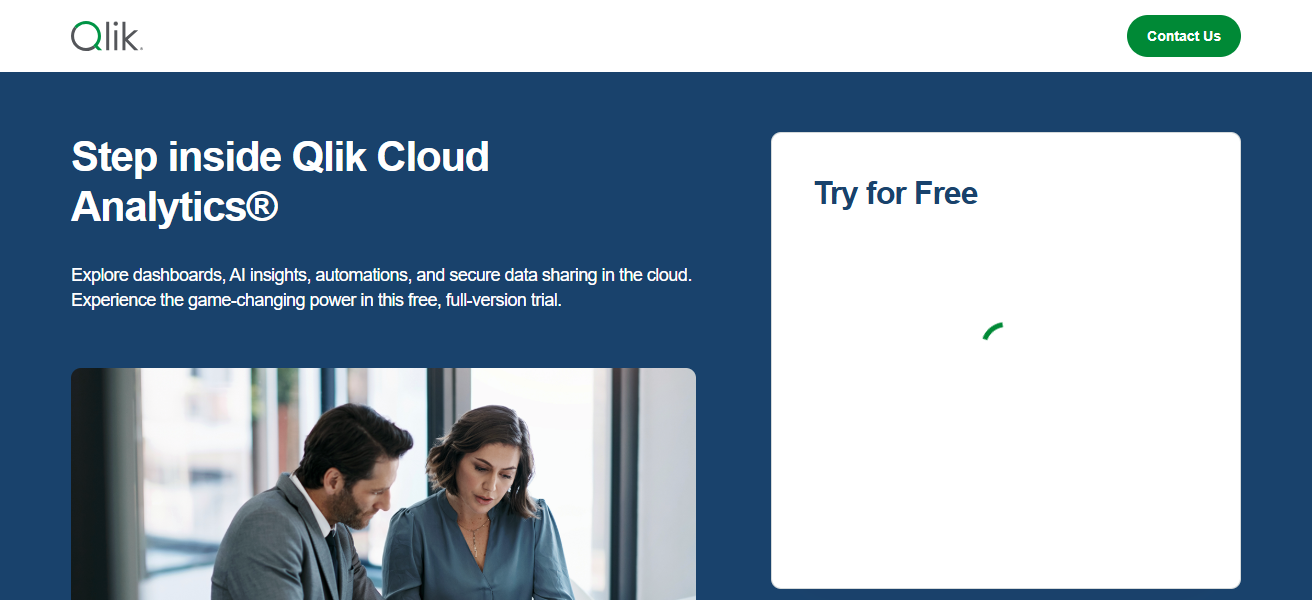Open the hero photo of two colleagues
The width and height of the screenshot is (1312, 600).
tap(383, 484)
